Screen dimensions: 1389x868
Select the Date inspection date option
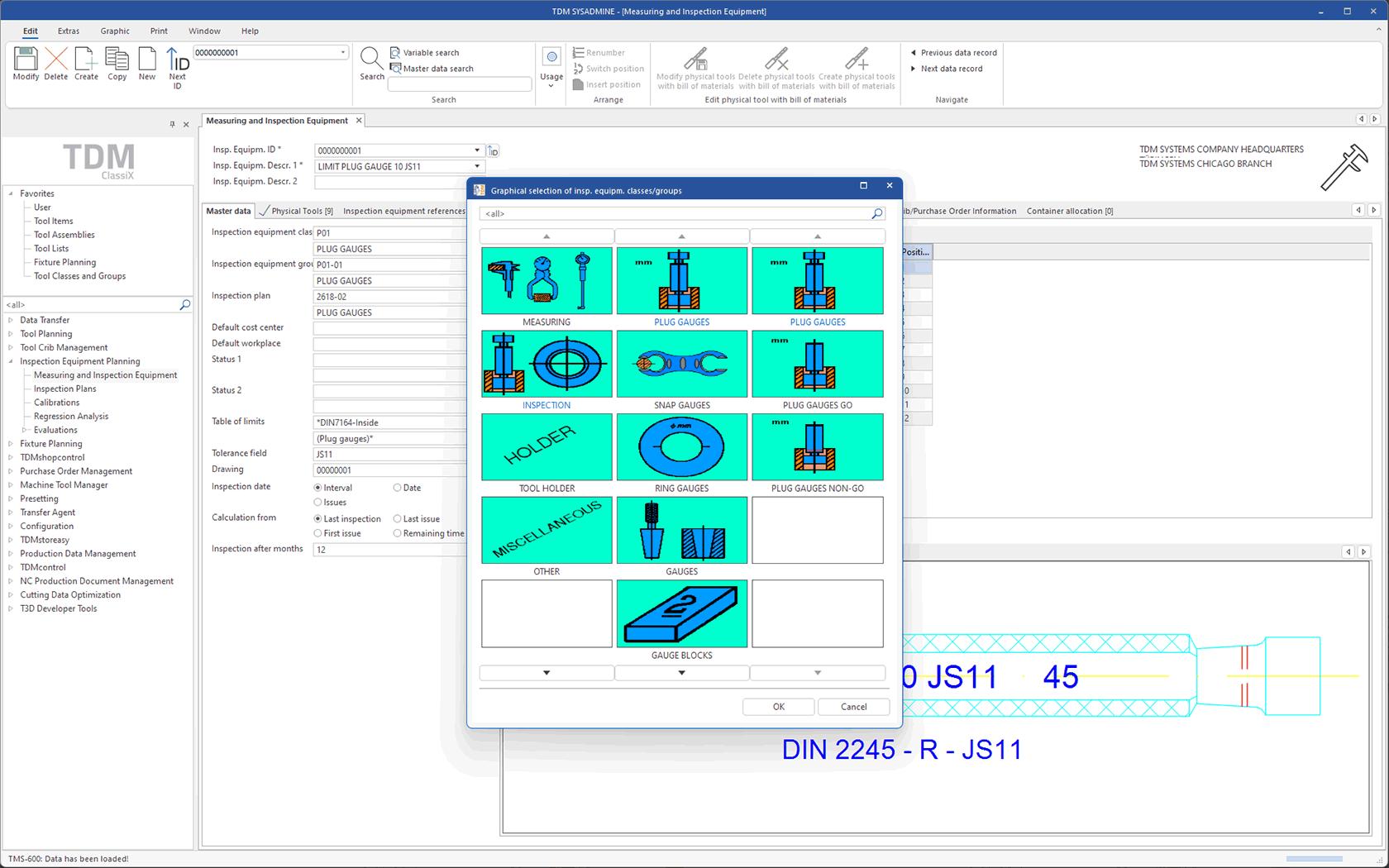coord(397,488)
